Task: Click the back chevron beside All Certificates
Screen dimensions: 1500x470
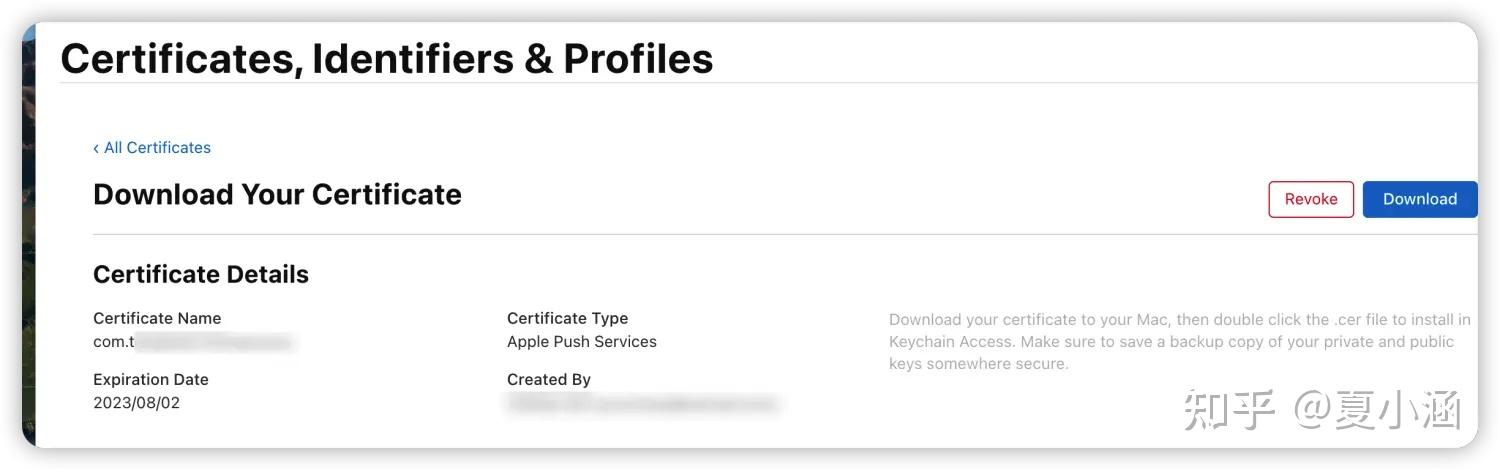Action: pos(96,148)
